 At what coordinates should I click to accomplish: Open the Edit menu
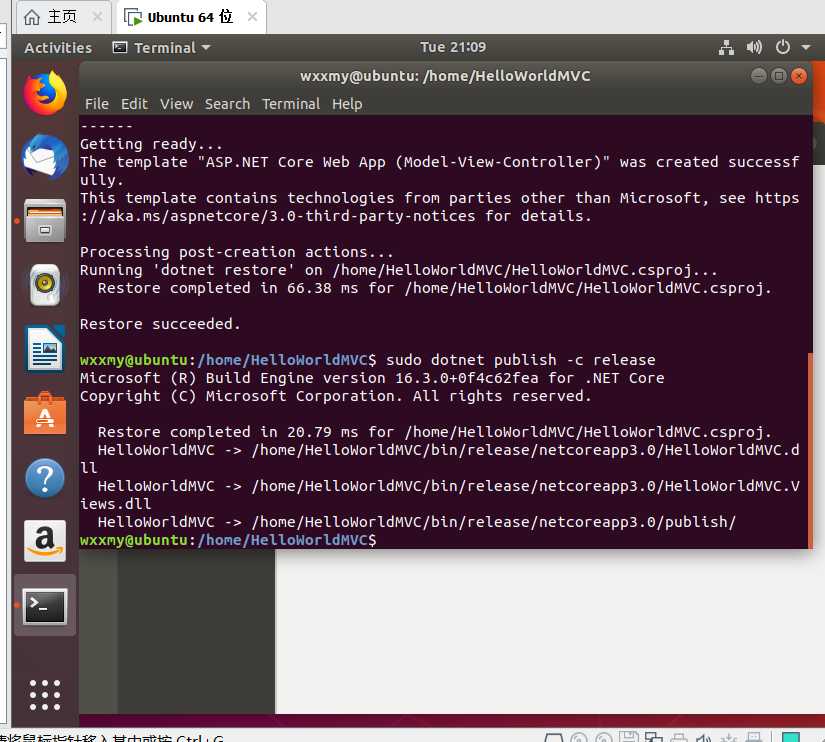(134, 104)
